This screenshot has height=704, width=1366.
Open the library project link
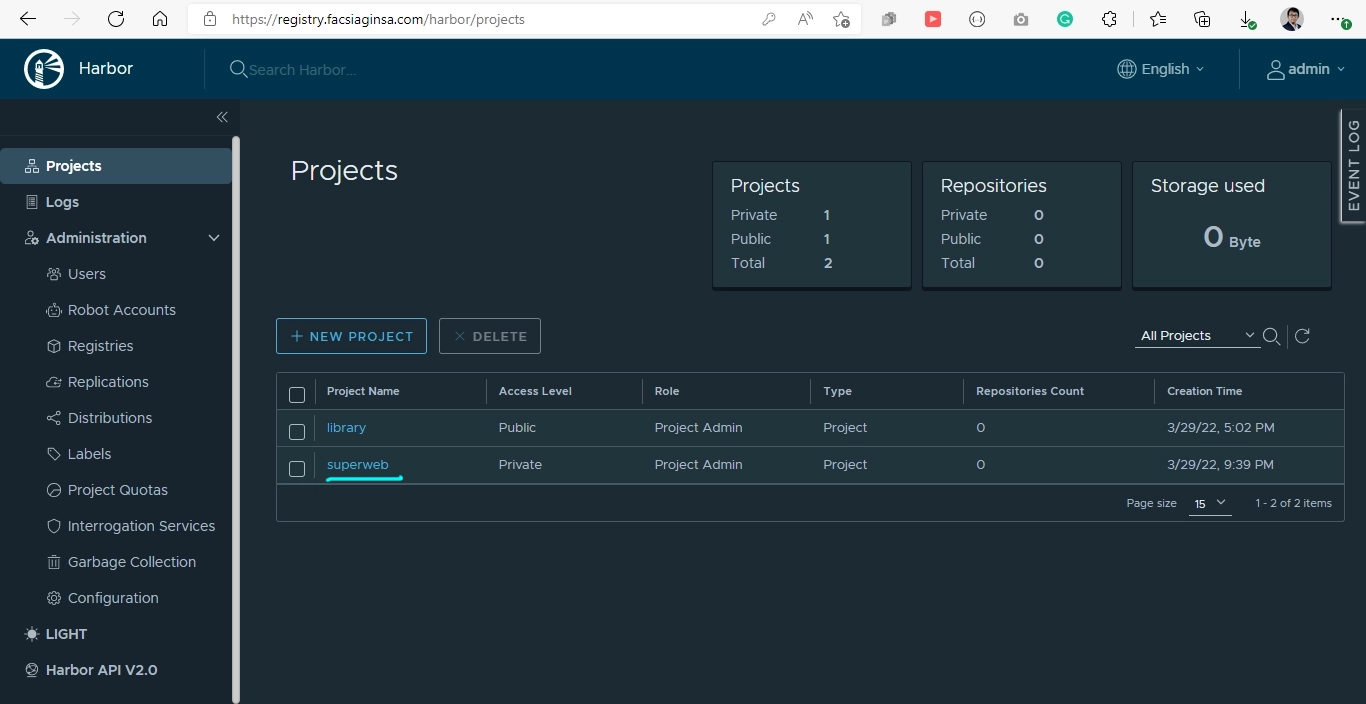[346, 427]
